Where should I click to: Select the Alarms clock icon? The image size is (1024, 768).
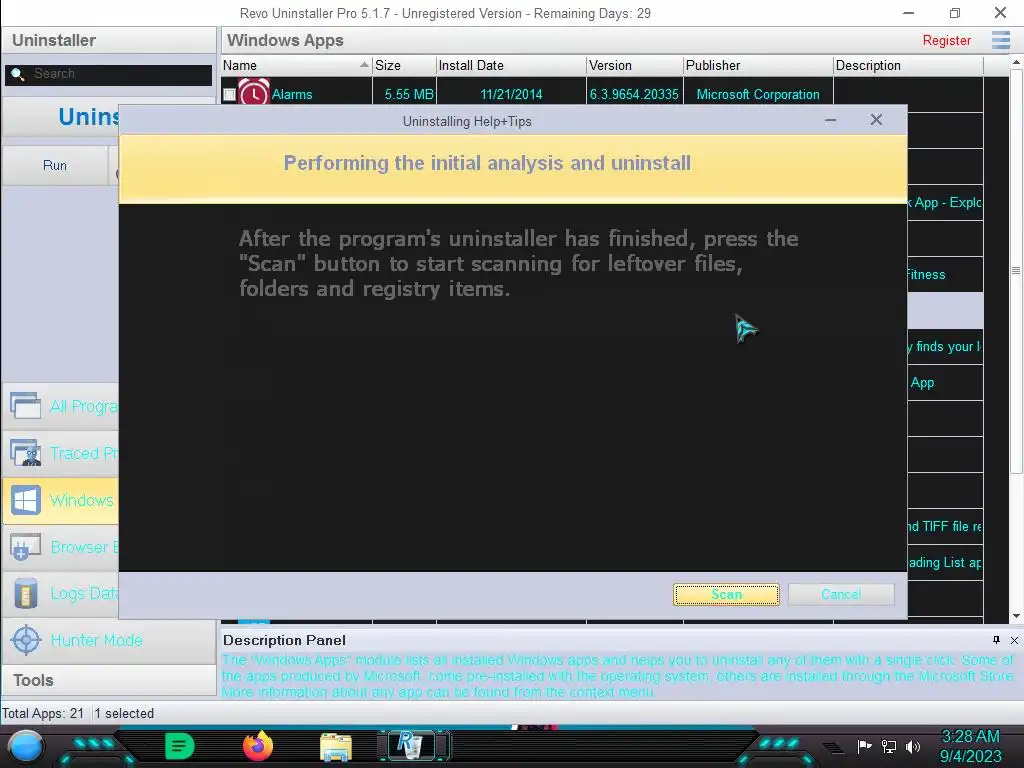[254, 92]
